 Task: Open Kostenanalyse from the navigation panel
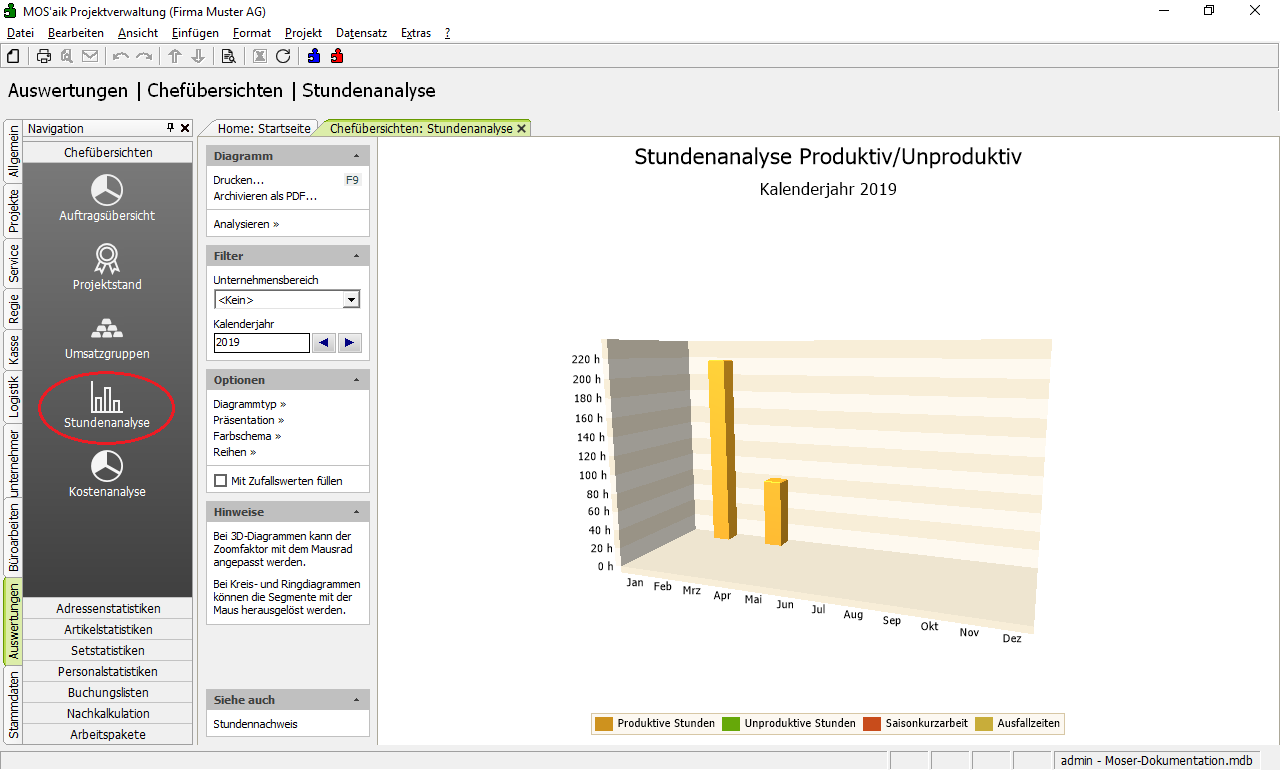(x=107, y=466)
